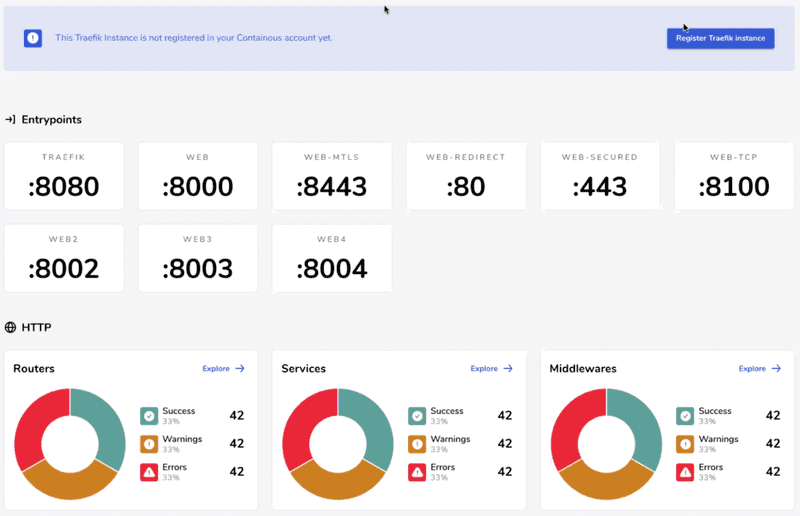Click the Routers panel title

pyautogui.click(x=34, y=368)
